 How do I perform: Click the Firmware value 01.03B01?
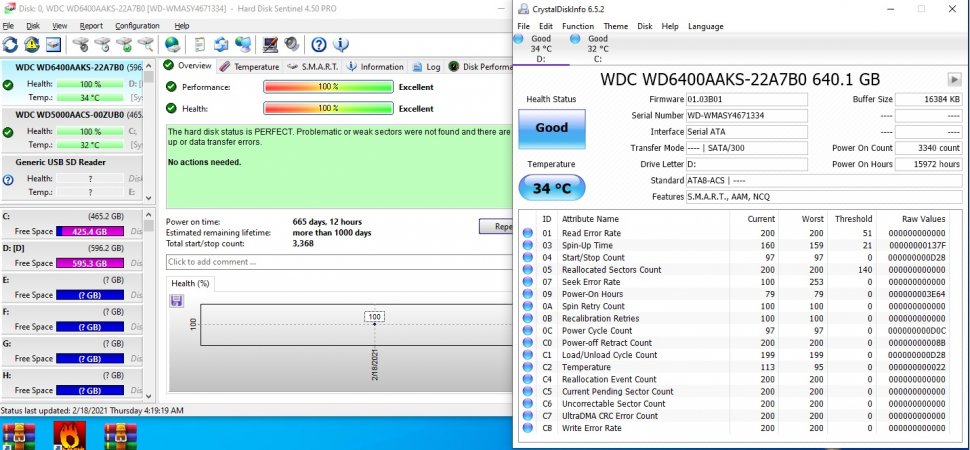tap(746, 99)
